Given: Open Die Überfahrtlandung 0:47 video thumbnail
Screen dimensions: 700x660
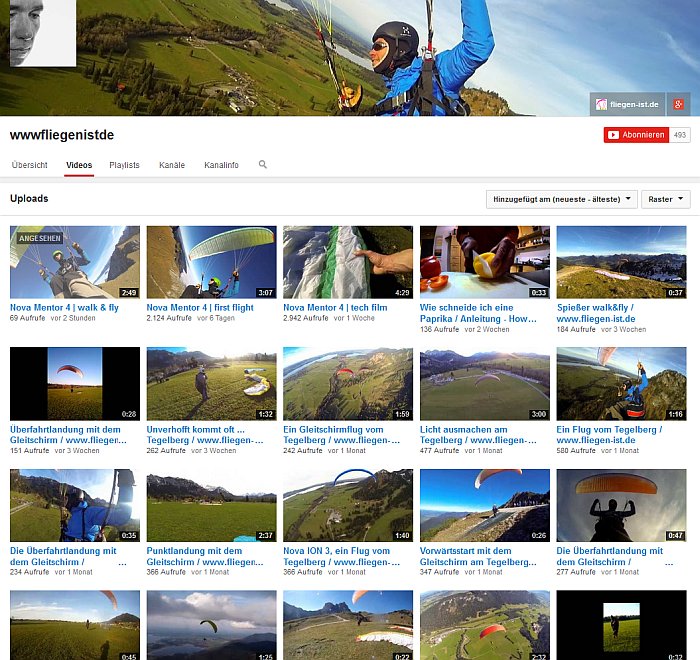Looking at the screenshot, I should click(x=621, y=505).
